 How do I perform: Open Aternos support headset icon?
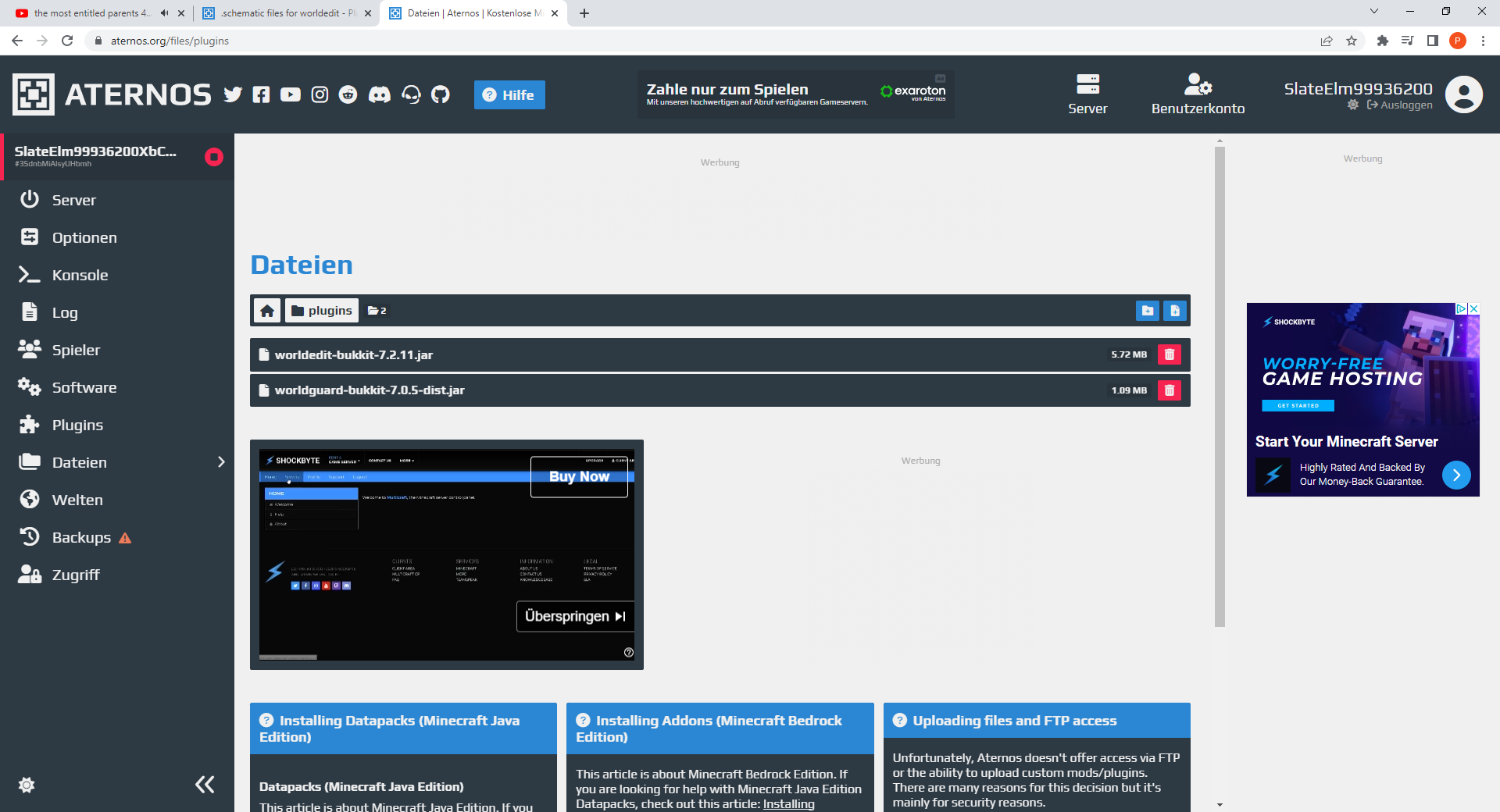(411, 94)
